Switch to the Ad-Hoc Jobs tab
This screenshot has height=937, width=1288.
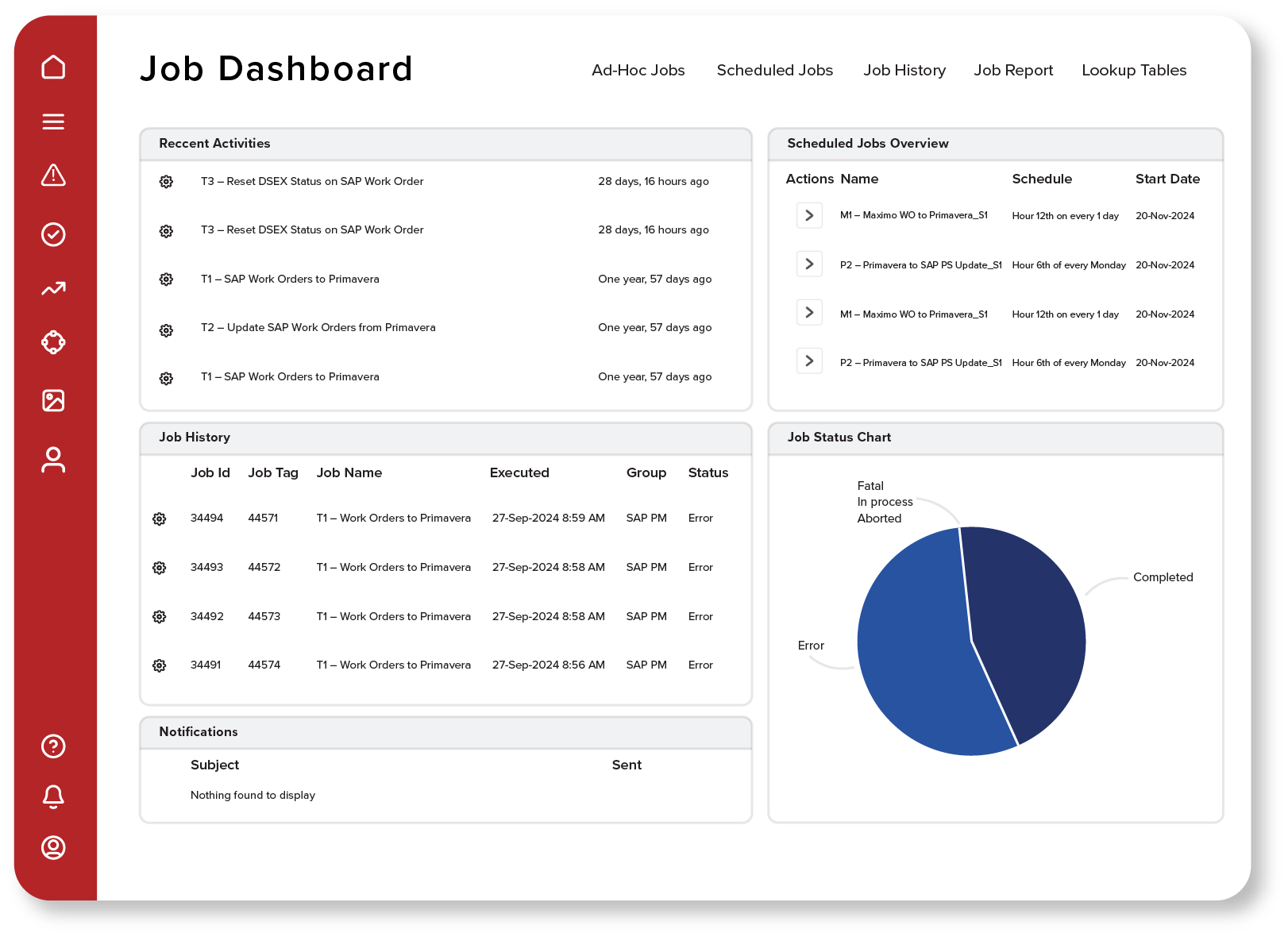pos(638,71)
